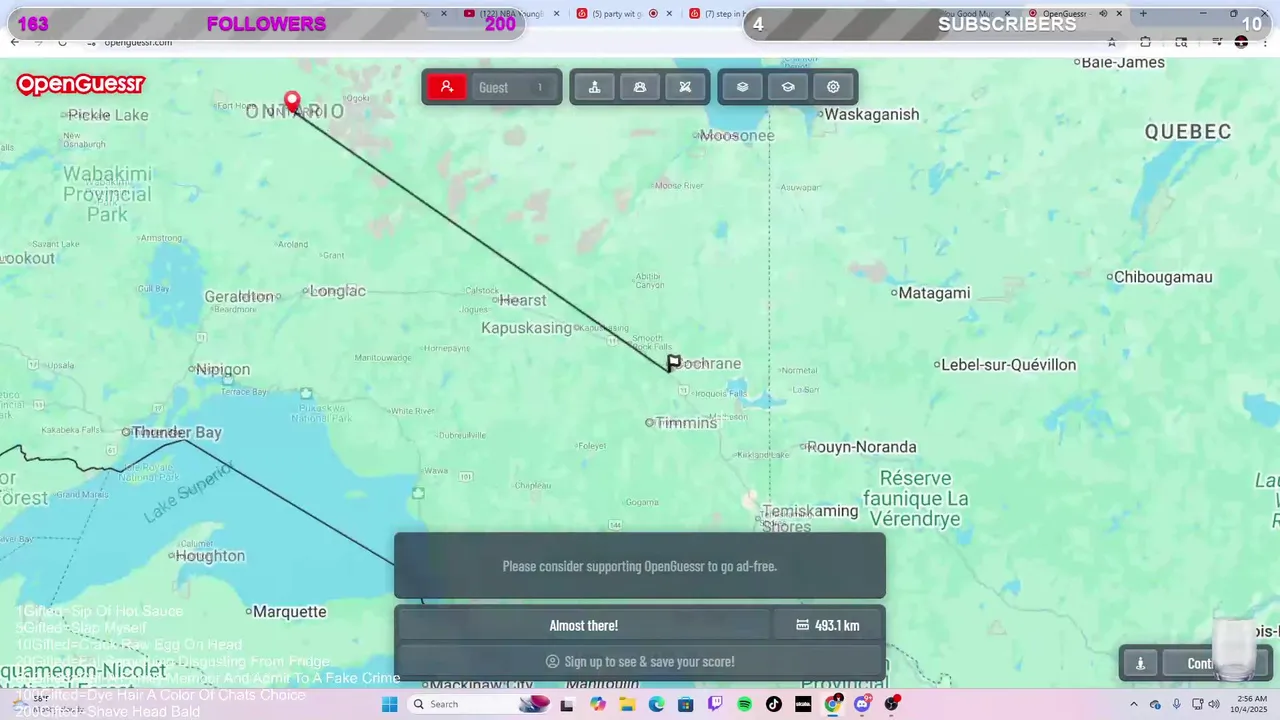The image size is (1280, 720).
Task: Open the settings gear icon
Action: [833, 87]
